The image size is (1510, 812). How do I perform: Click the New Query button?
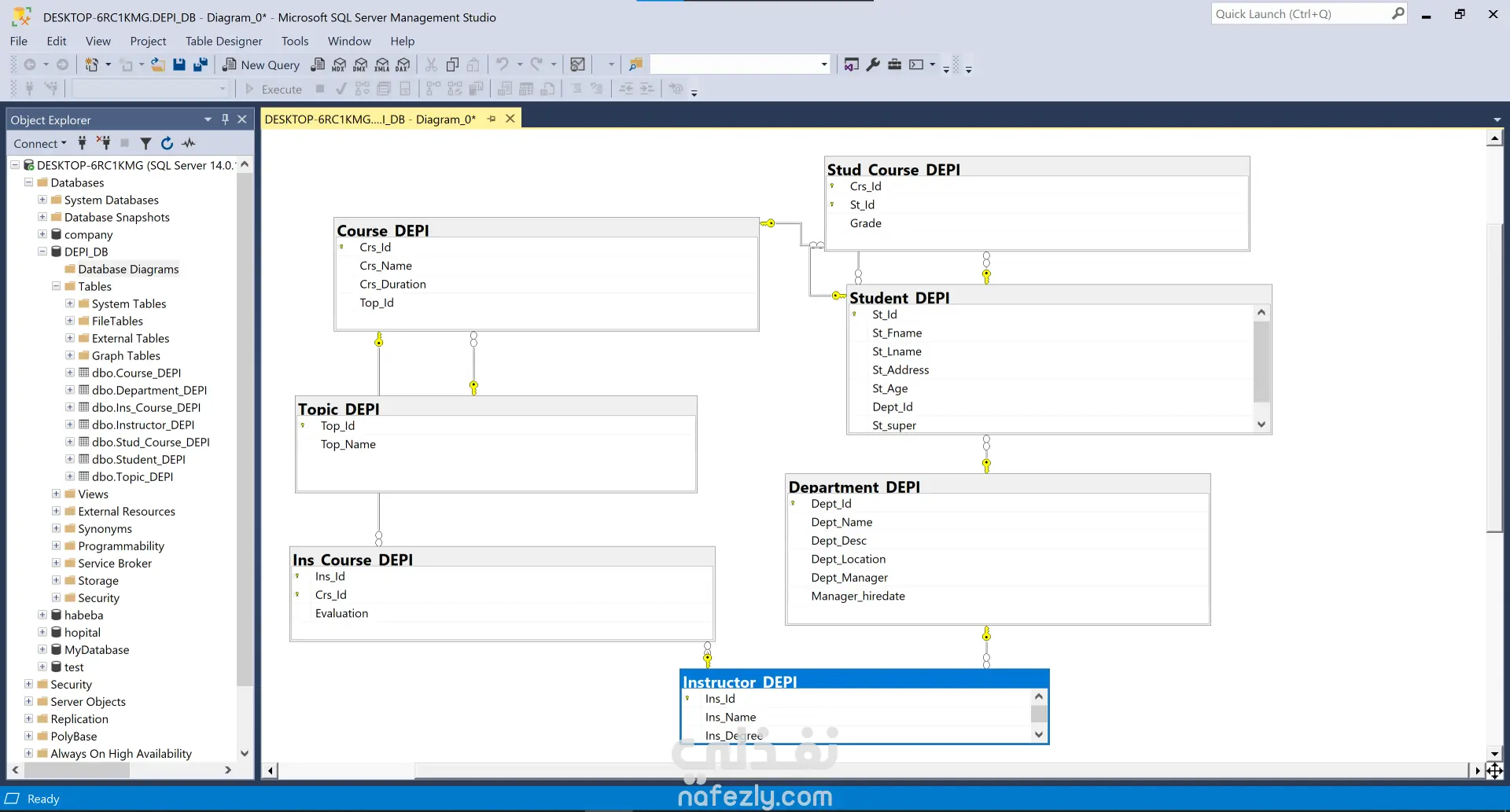(261, 64)
